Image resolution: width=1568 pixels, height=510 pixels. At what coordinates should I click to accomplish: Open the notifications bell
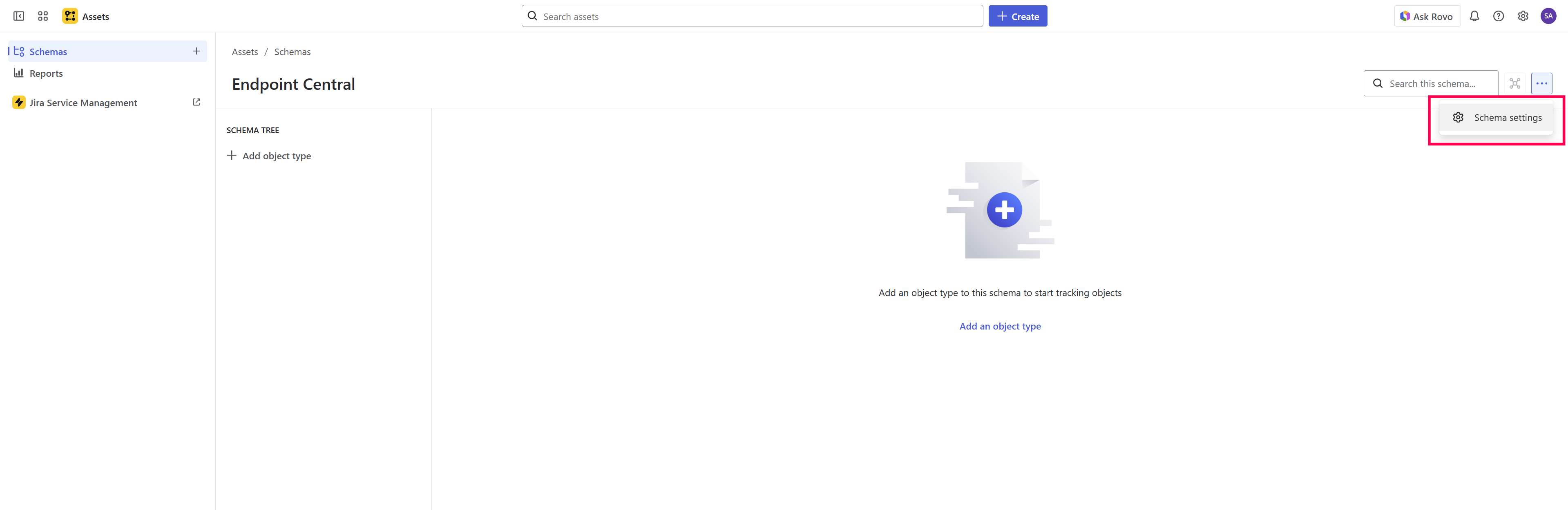(x=1474, y=16)
